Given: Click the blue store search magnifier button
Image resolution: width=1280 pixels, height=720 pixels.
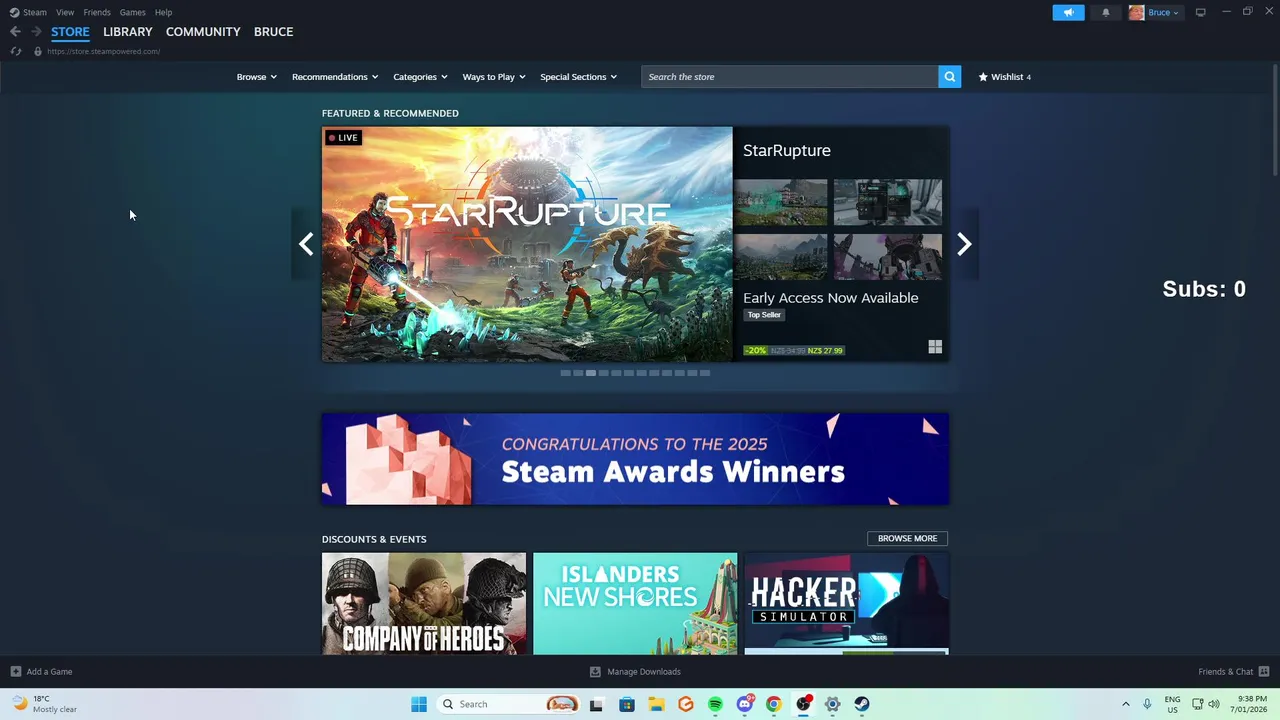Looking at the screenshot, I should (x=950, y=77).
